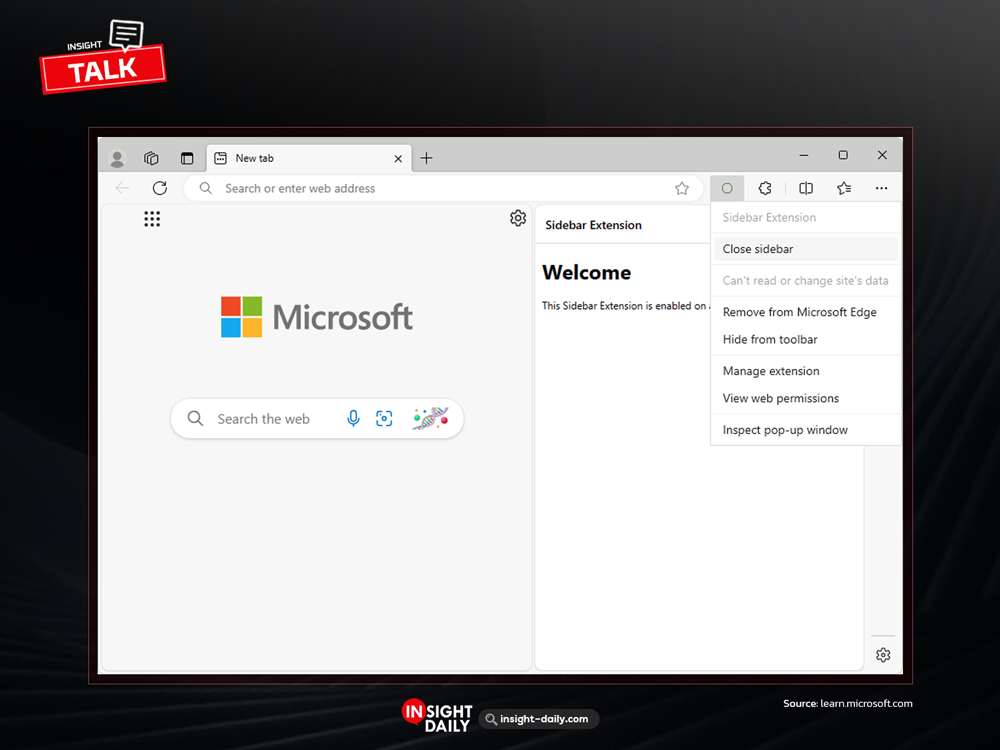This screenshot has width=1000, height=750.
Task: Click Inspect pop-up window
Action: click(x=785, y=430)
